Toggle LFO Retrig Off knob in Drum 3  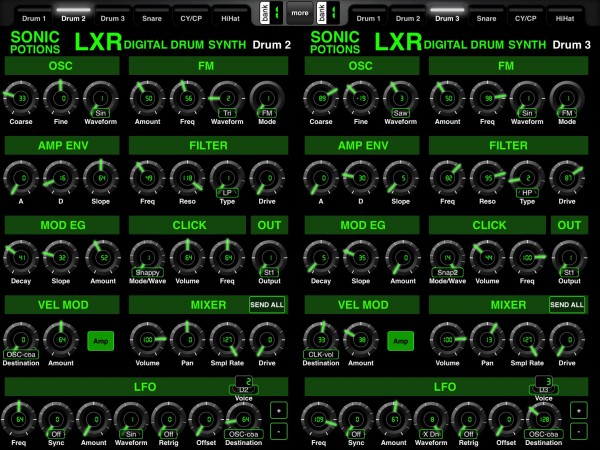[469, 420]
